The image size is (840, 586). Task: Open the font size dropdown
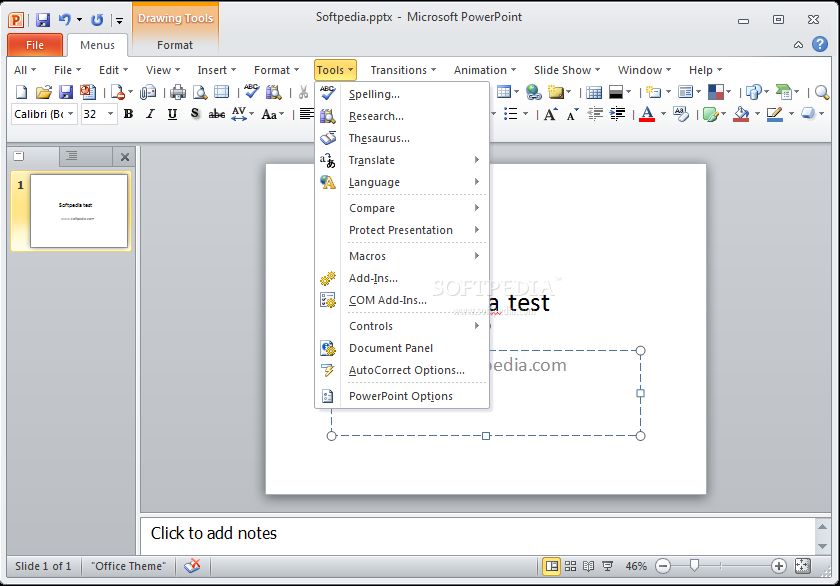(x=110, y=114)
